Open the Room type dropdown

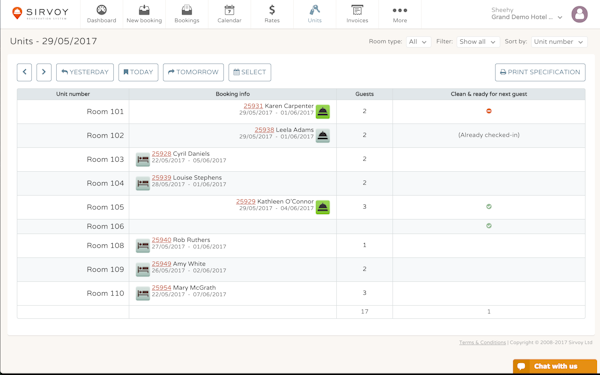[418, 42]
